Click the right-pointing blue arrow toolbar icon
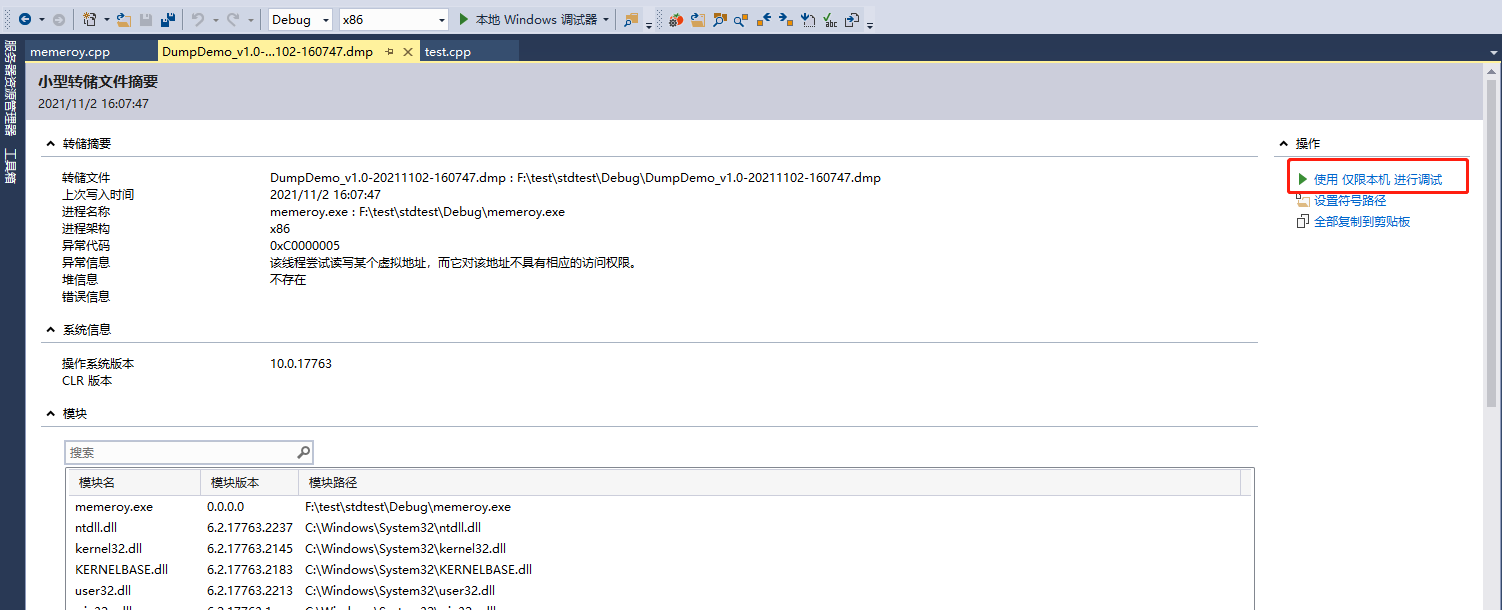Image resolution: width=1502 pixels, height=610 pixels. click(x=785, y=19)
